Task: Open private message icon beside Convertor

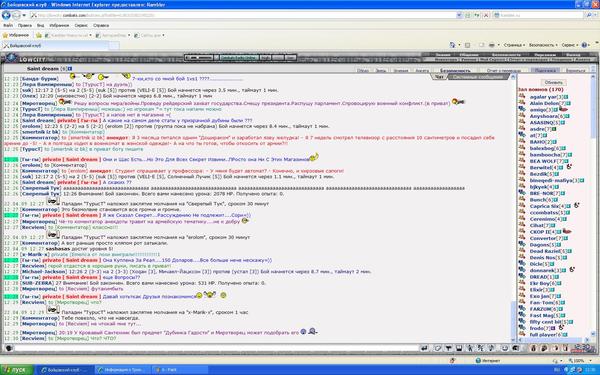Action: [522, 238]
